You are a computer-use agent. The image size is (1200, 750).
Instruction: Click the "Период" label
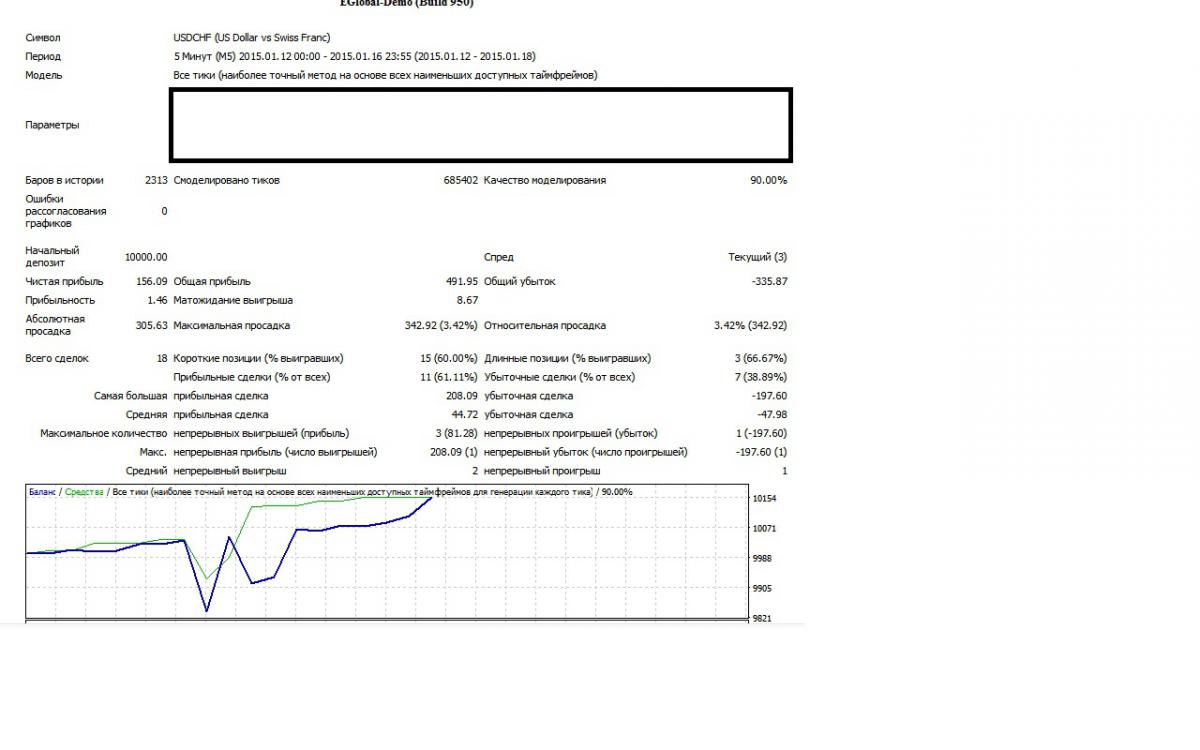click(x=43, y=57)
